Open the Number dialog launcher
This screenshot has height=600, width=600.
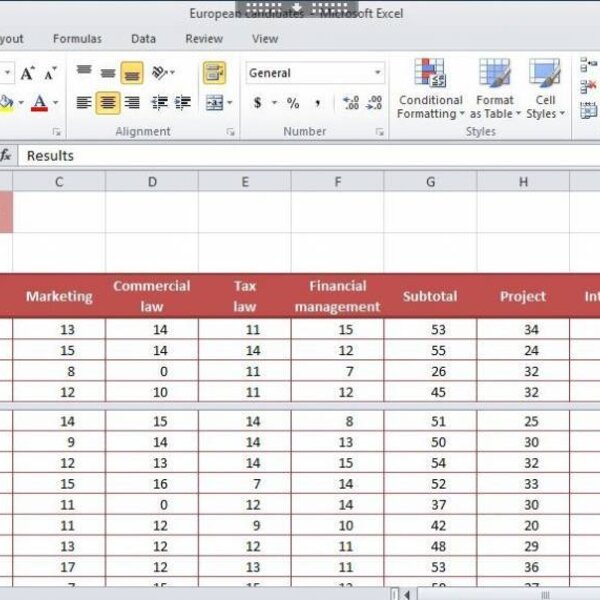click(379, 132)
